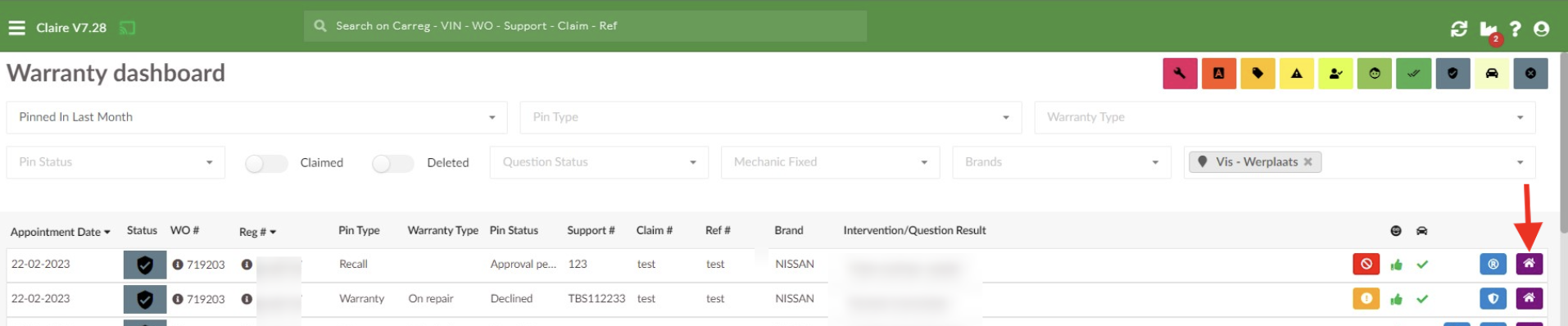
Task: Click the blue shield icon in Warranty row
Action: click(1493, 299)
